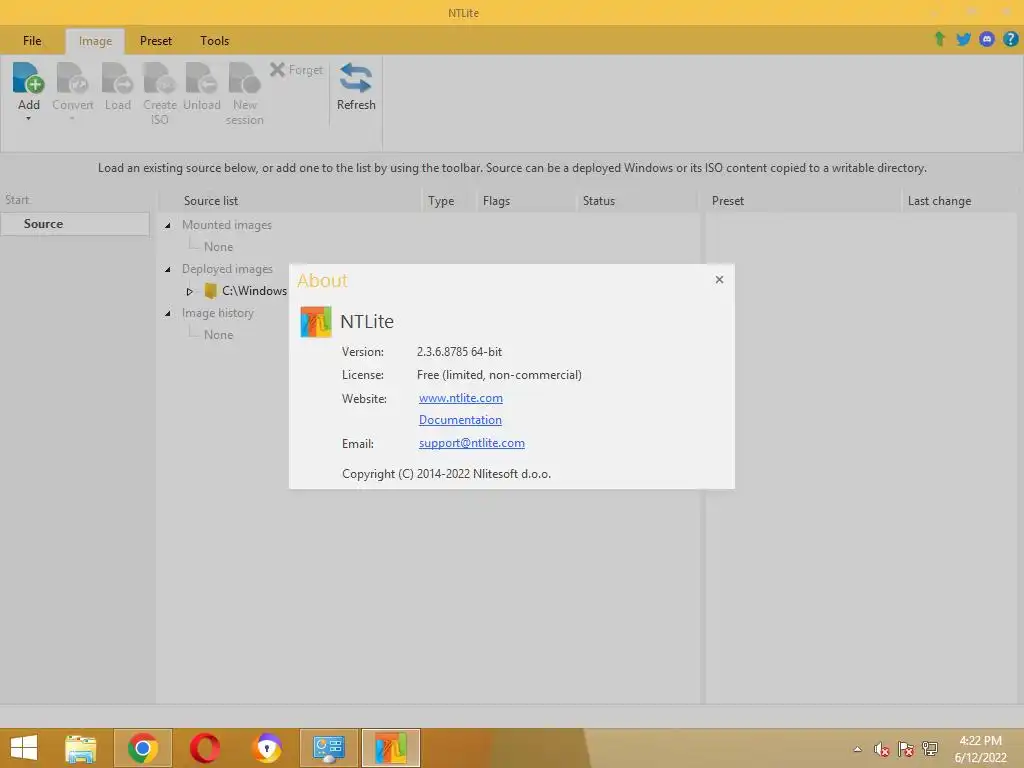The height and width of the screenshot is (768, 1024).
Task: Collapse the Mounted images group
Action: pyautogui.click(x=168, y=225)
